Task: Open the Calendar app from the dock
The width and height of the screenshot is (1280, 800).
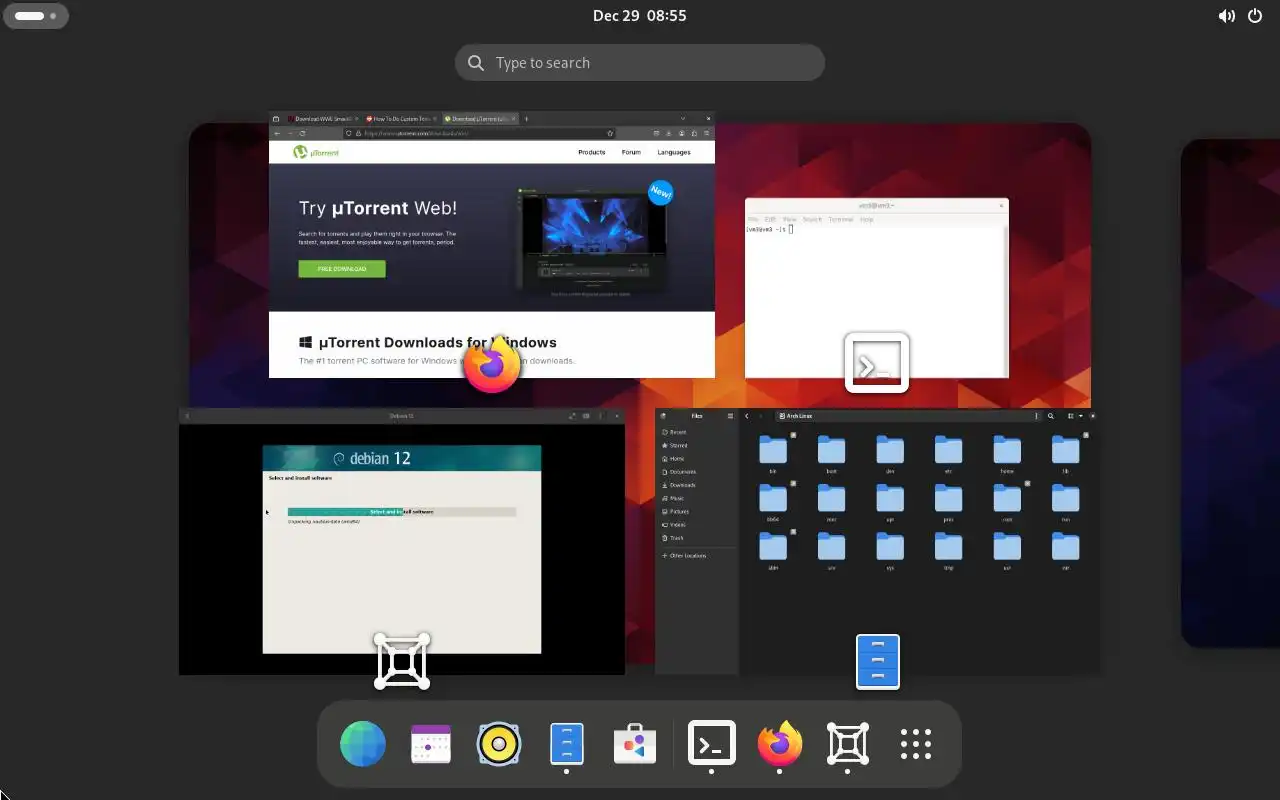Action: pos(431,744)
